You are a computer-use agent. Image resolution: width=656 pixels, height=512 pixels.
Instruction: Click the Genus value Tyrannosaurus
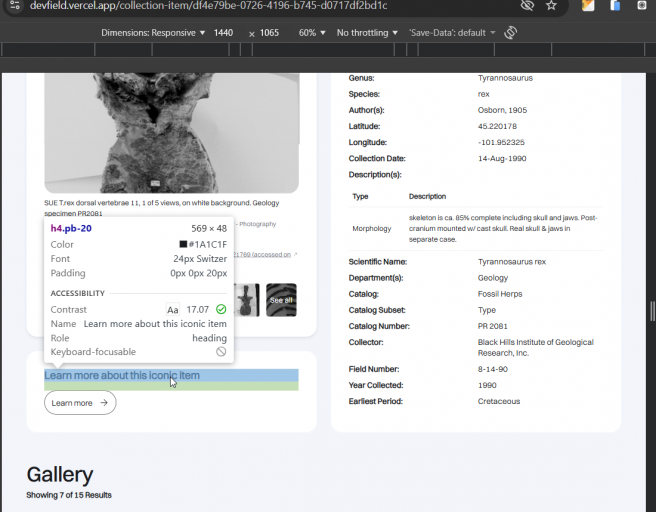(x=505, y=78)
